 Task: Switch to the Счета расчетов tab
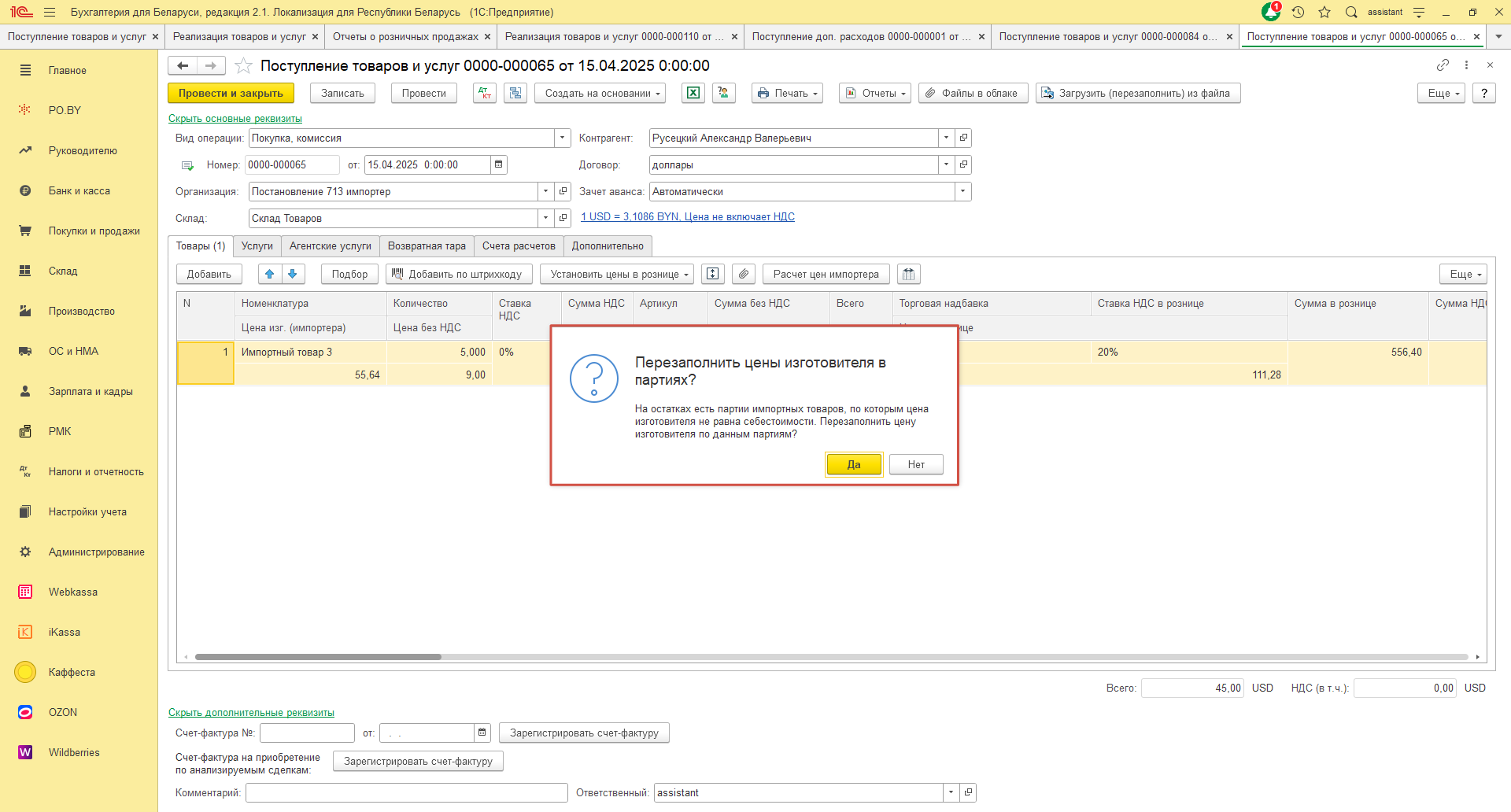[518, 246]
